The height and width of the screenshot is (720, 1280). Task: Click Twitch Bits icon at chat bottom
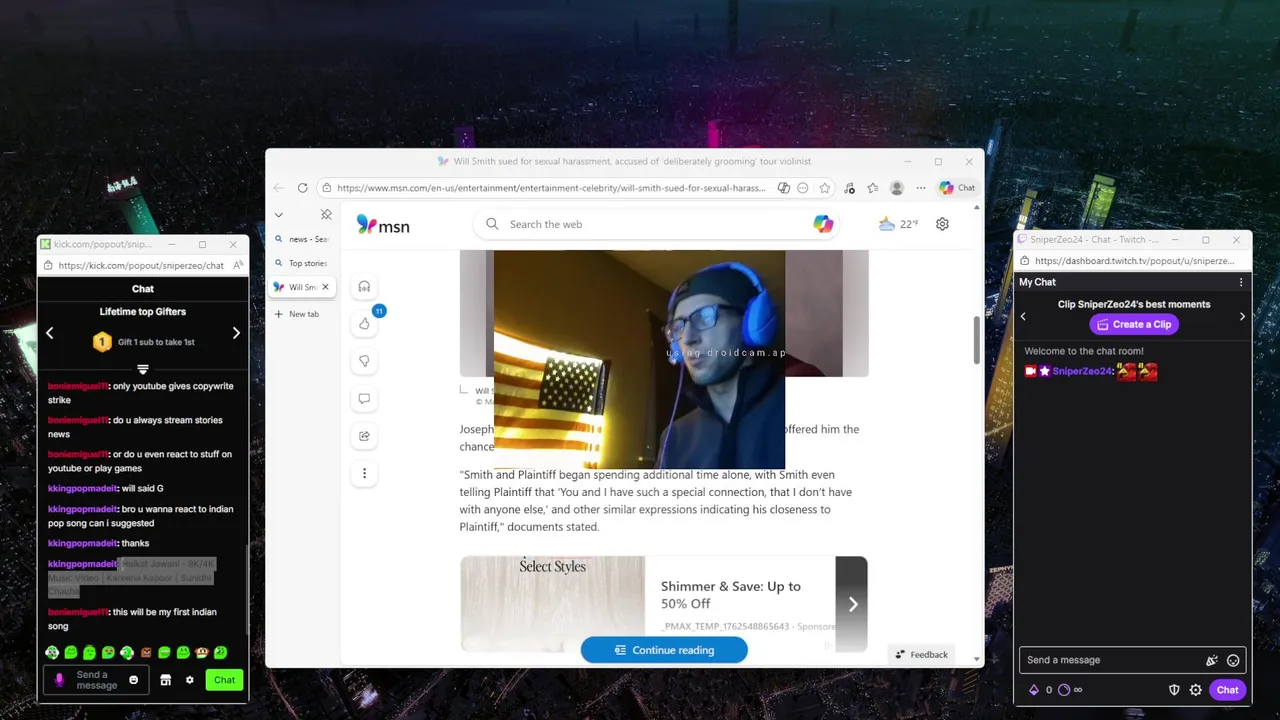tap(1034, 690)
